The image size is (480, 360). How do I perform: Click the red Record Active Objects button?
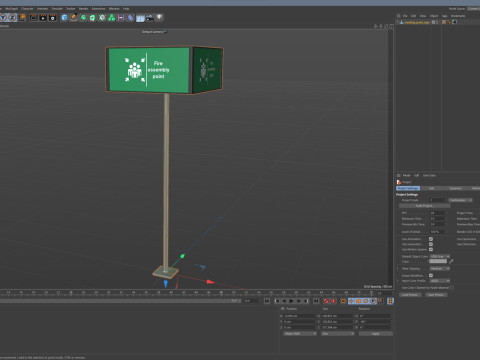point(326,301)
